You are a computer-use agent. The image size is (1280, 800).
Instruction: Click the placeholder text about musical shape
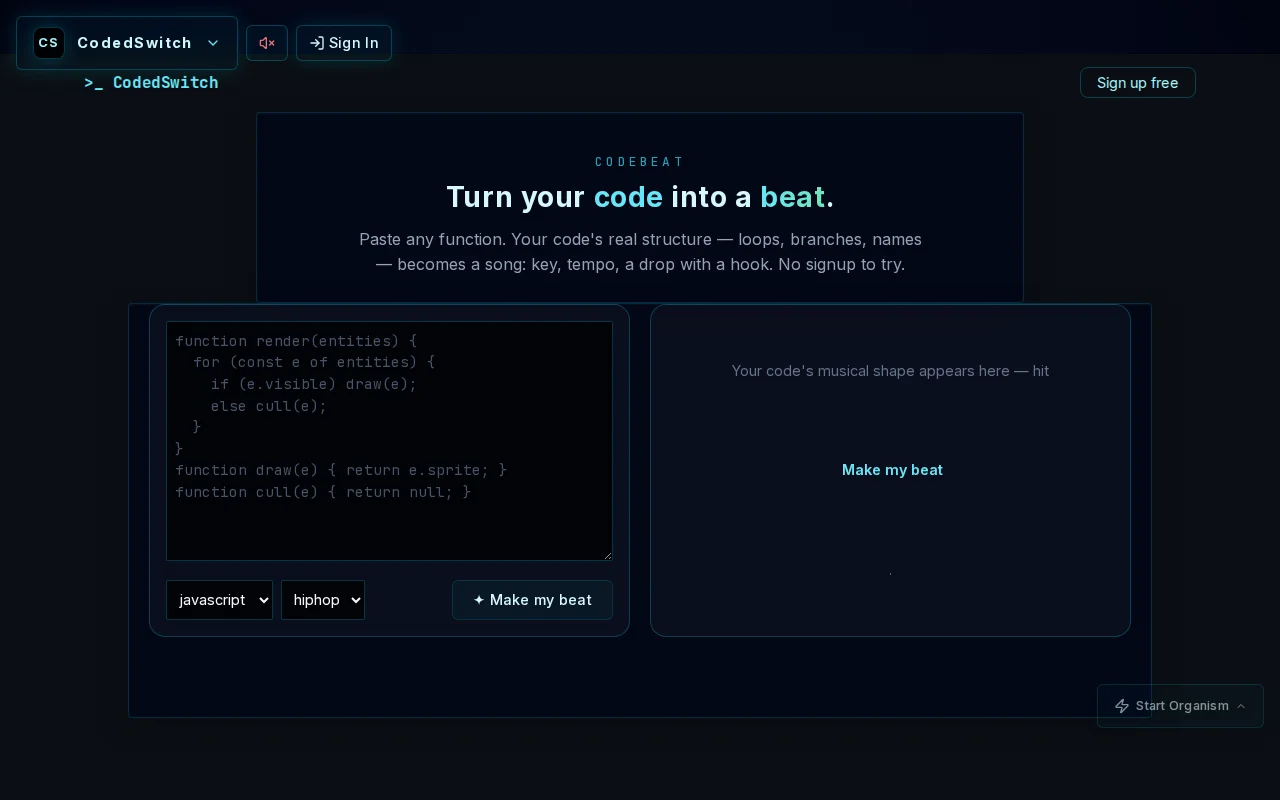pos(890,371)
